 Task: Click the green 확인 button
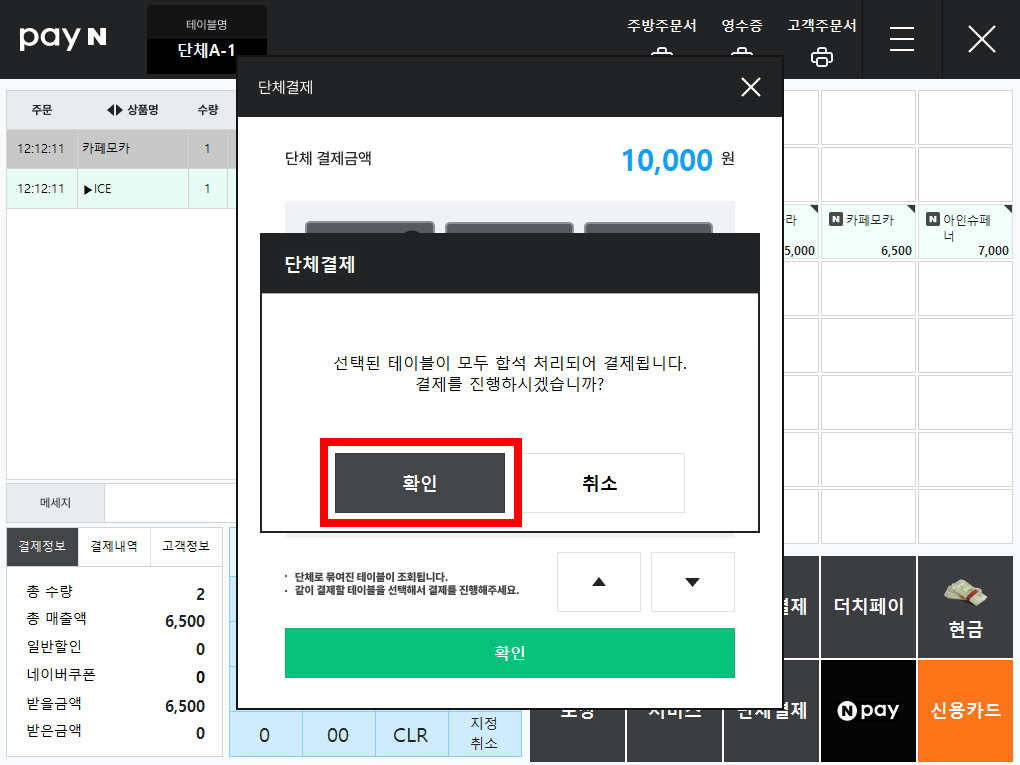click(509, 652)
